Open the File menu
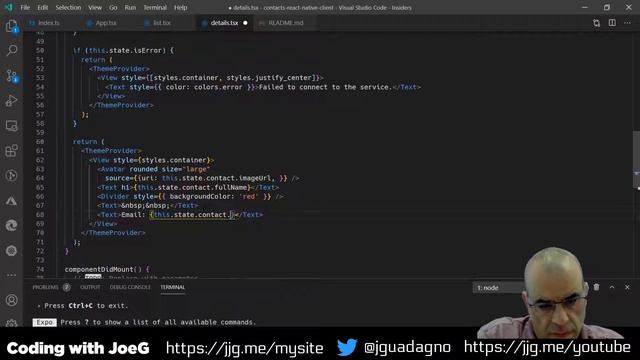 click(x=25, y=8)
